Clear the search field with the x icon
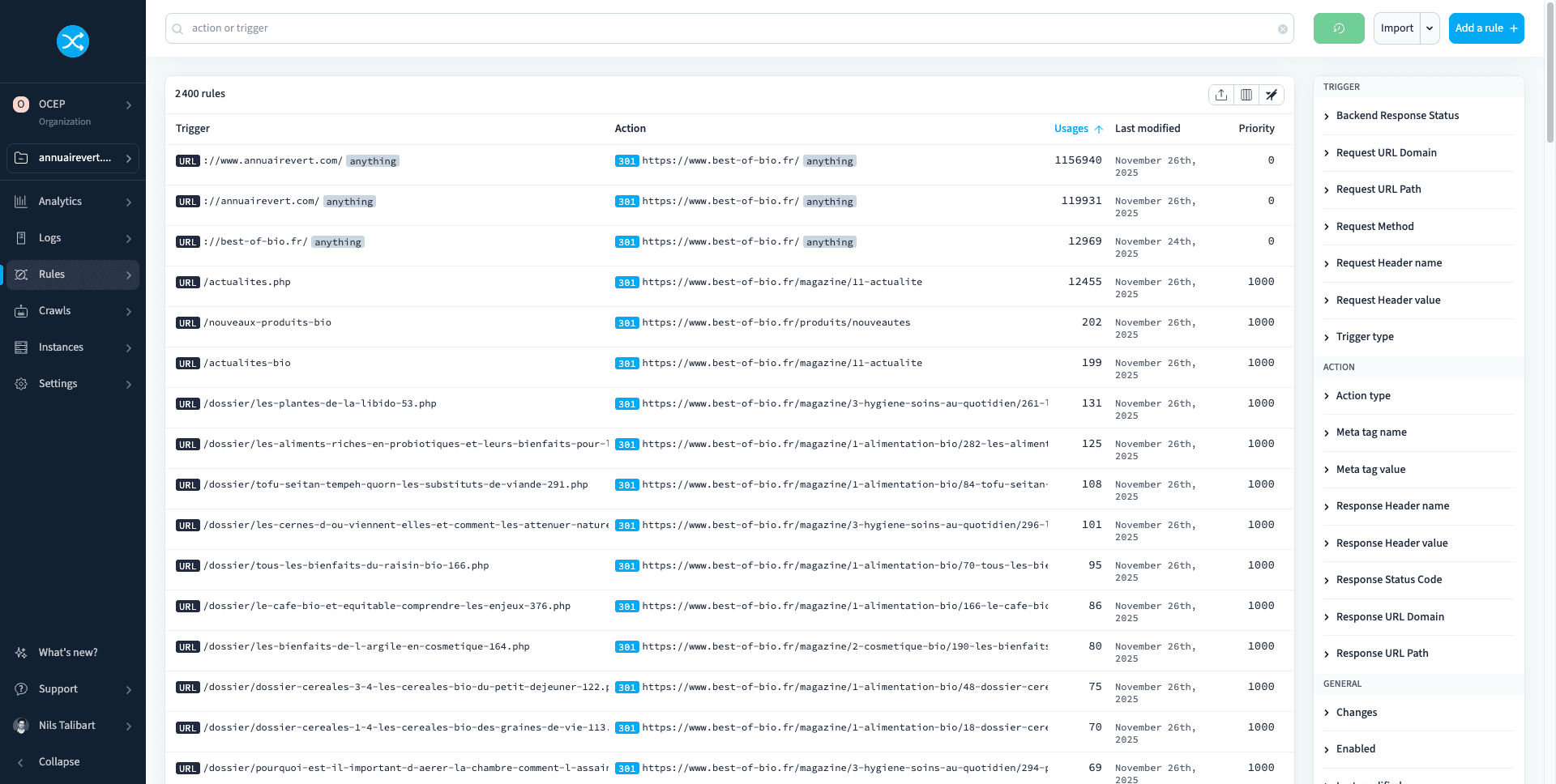The width and height of the screenshot is (1556, 784). pyautogui.click(x=1283, y=29)
